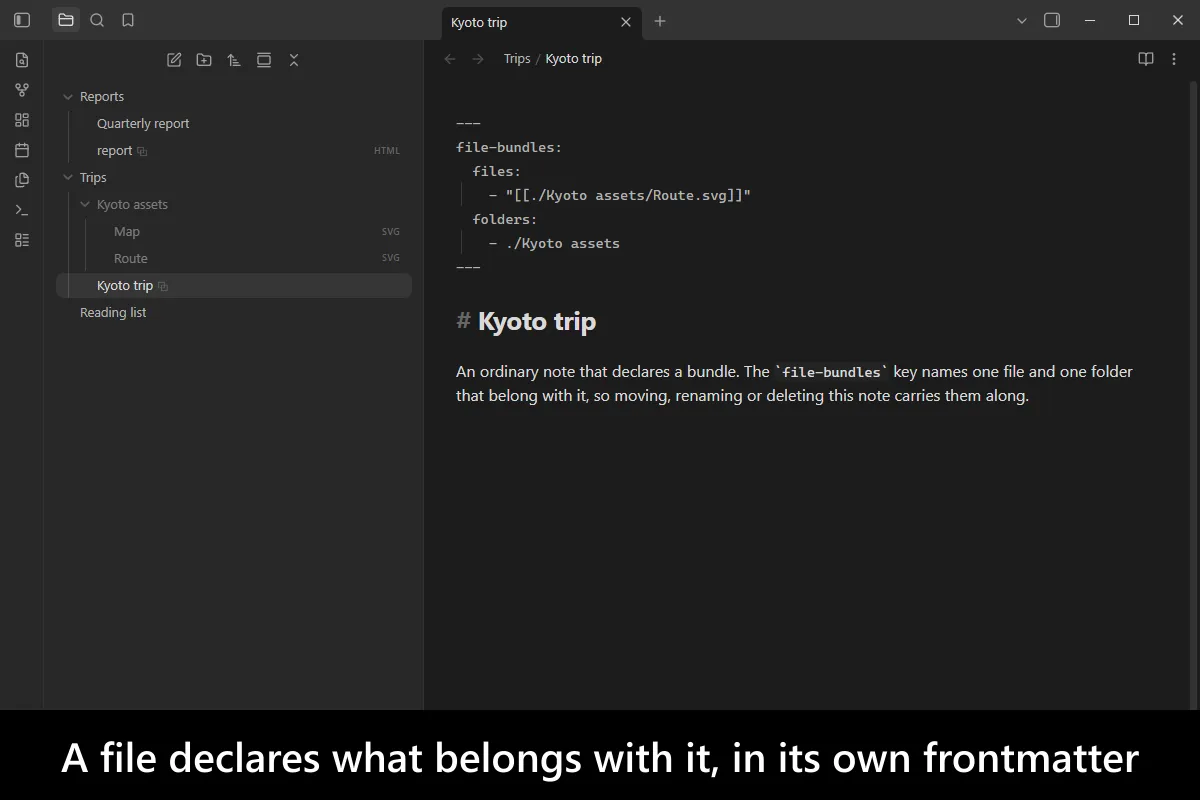Open the quick switcher ribbon icon

22,60
